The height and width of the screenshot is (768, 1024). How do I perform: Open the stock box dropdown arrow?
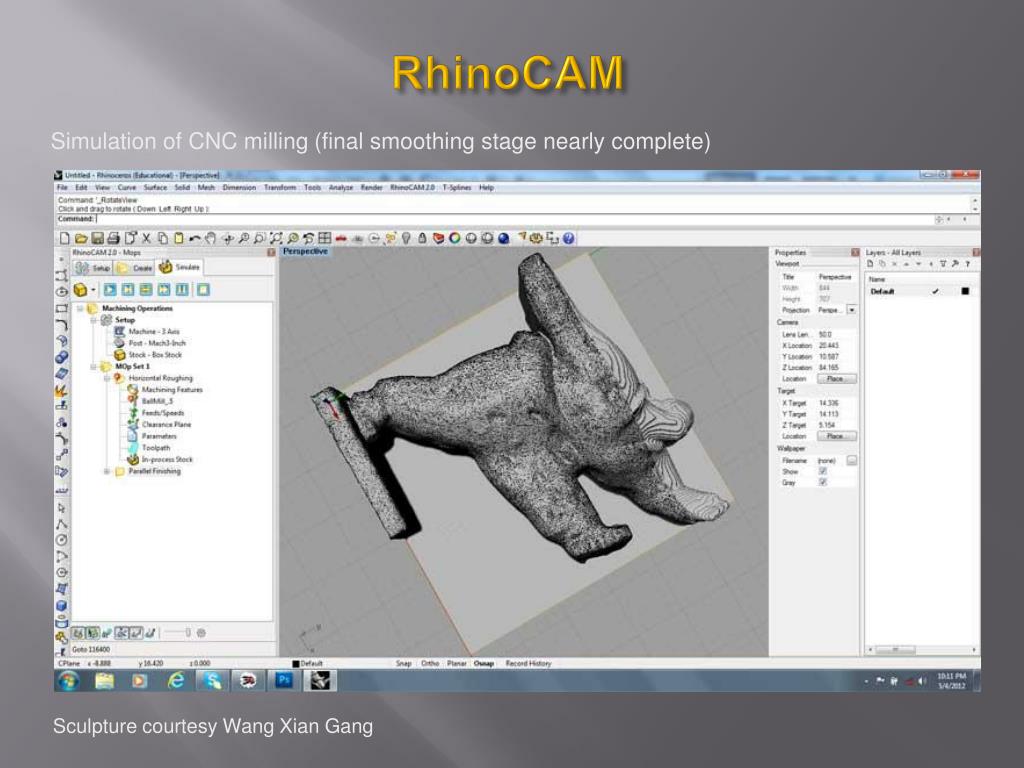tap(93, 289)
